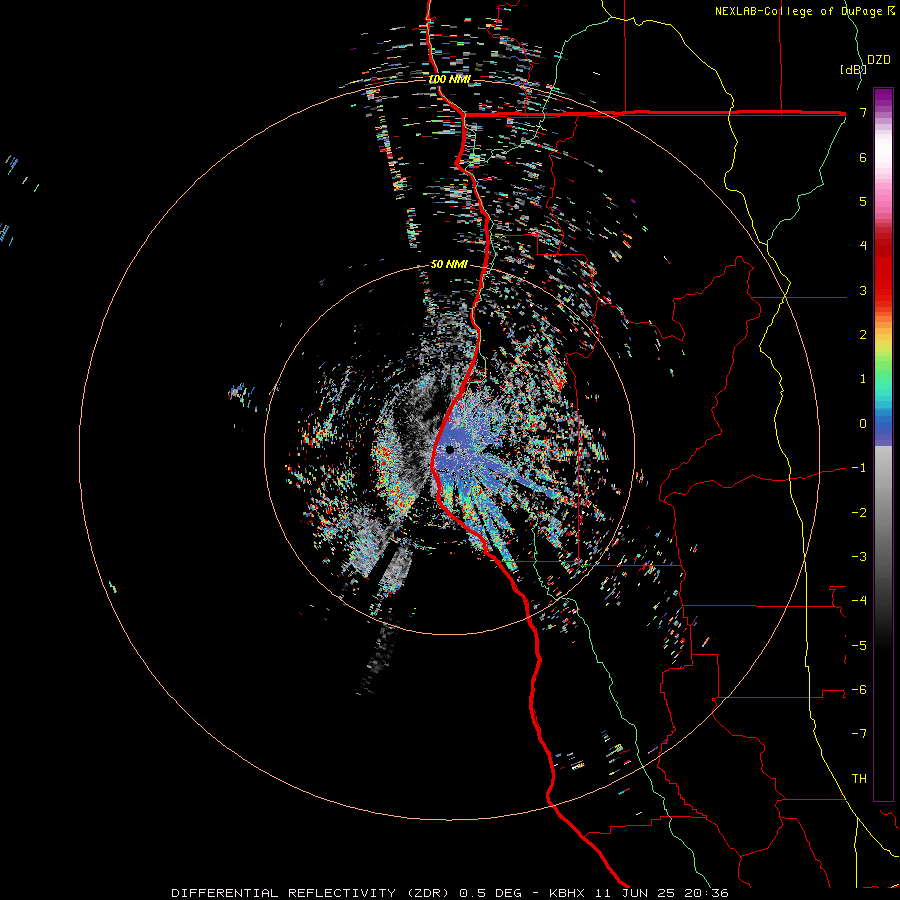Click the positive 4 value on color scale

pyautogui.click(x=863, y=246)
